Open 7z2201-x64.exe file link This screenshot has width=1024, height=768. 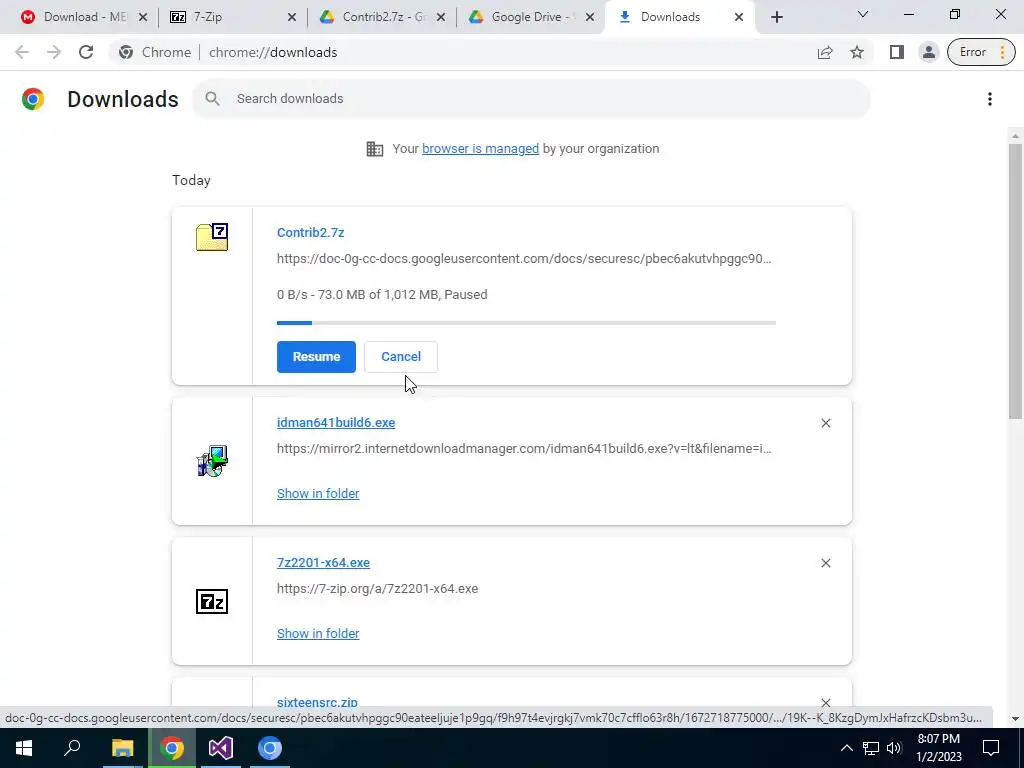(x=323, y=562)
